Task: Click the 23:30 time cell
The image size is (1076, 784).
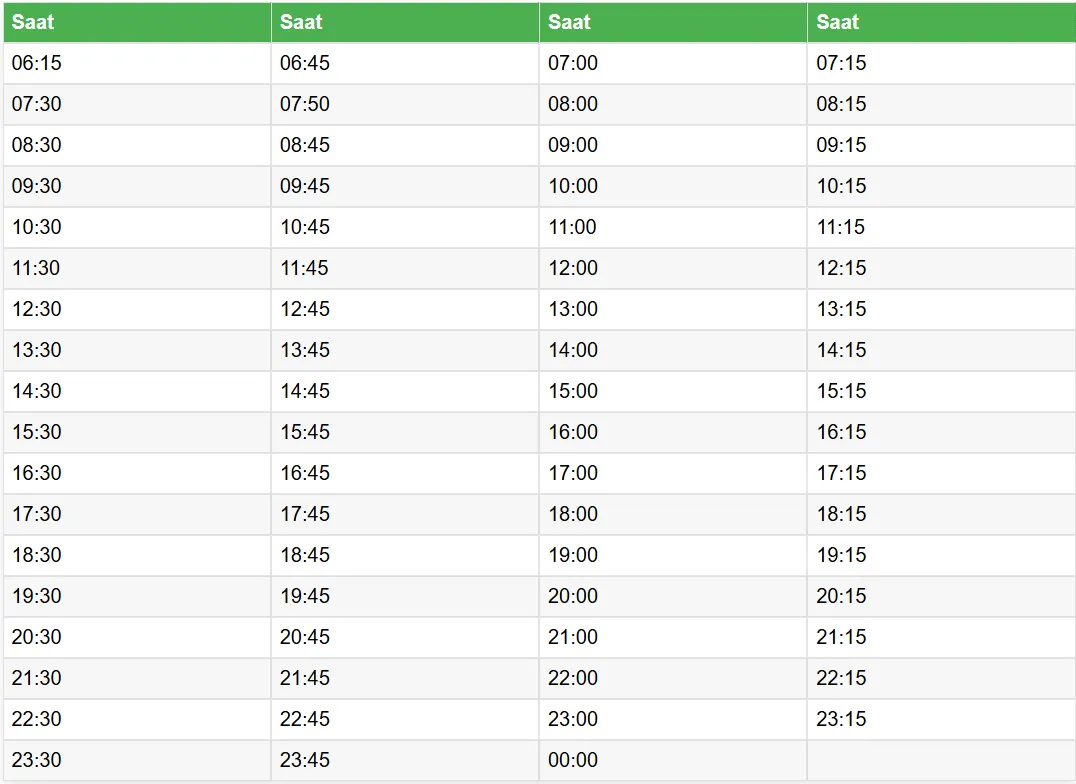Action: 37,760
